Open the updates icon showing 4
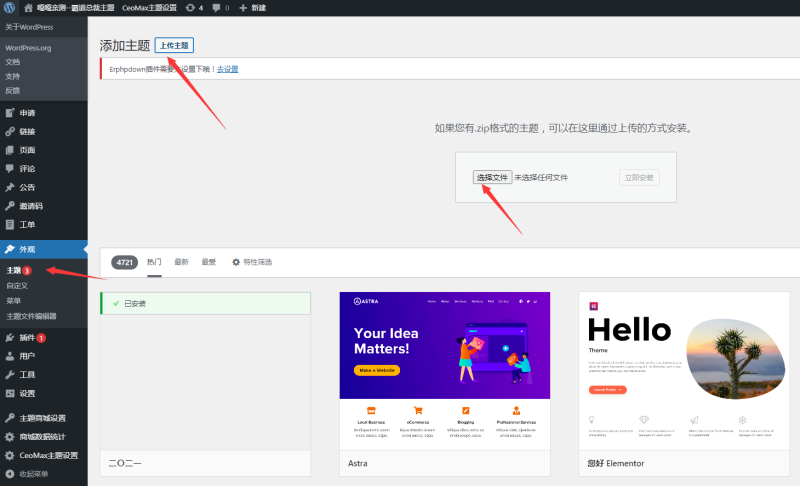This screenshot has width=800, height=486. [194, 8]
